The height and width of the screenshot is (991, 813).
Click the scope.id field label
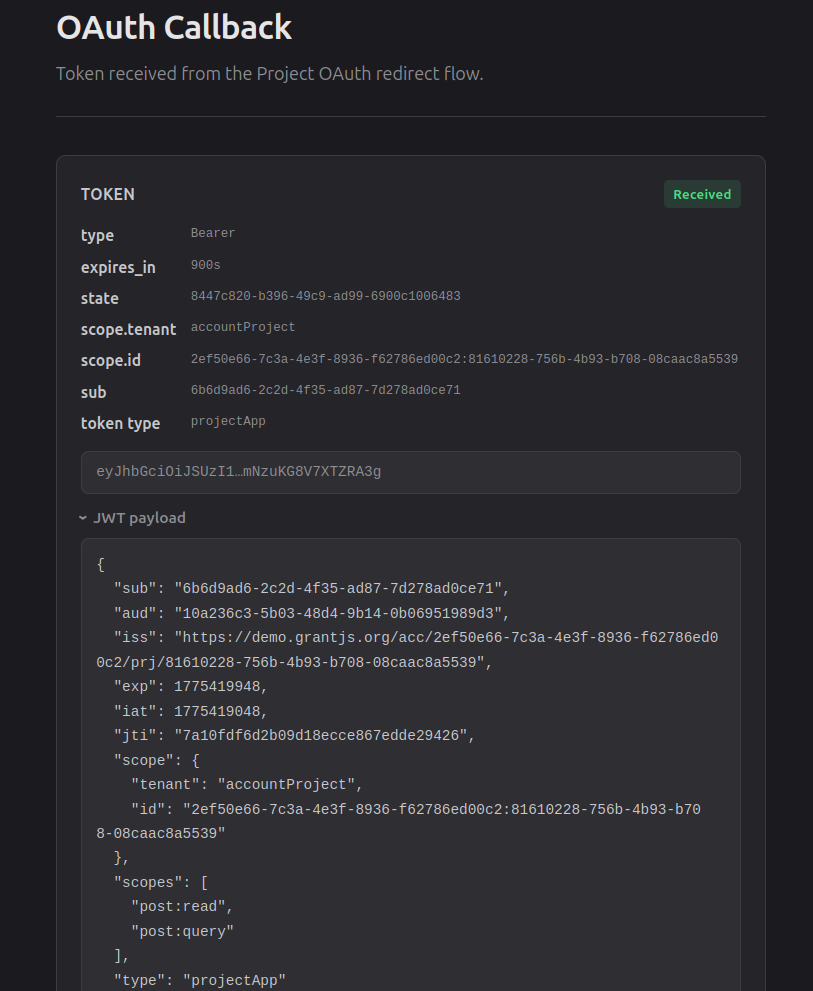click(x=111, y=360)
